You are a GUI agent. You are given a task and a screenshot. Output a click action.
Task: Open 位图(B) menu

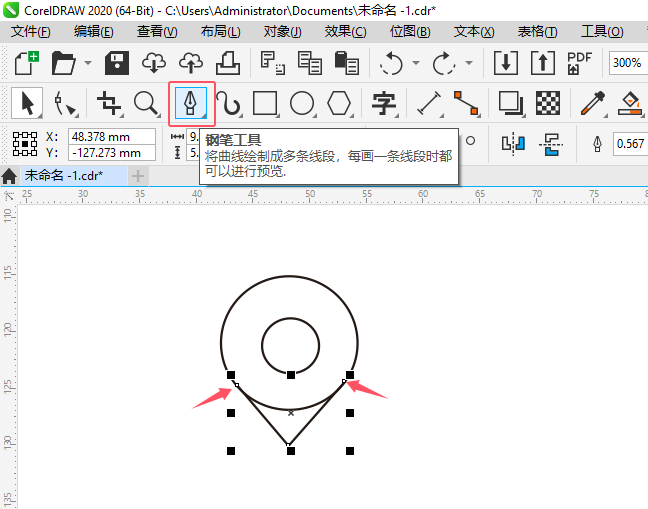tap(410, 31)
